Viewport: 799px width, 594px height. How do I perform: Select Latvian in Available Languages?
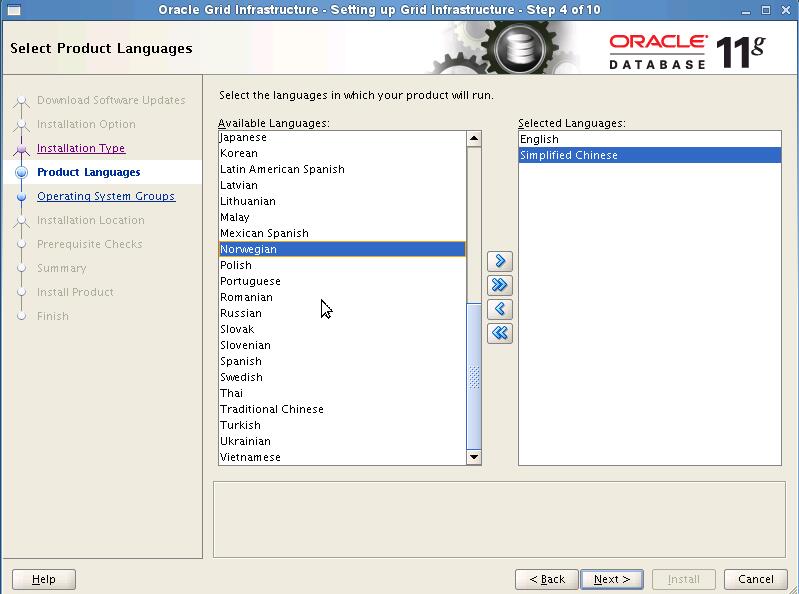pos(342,185)
